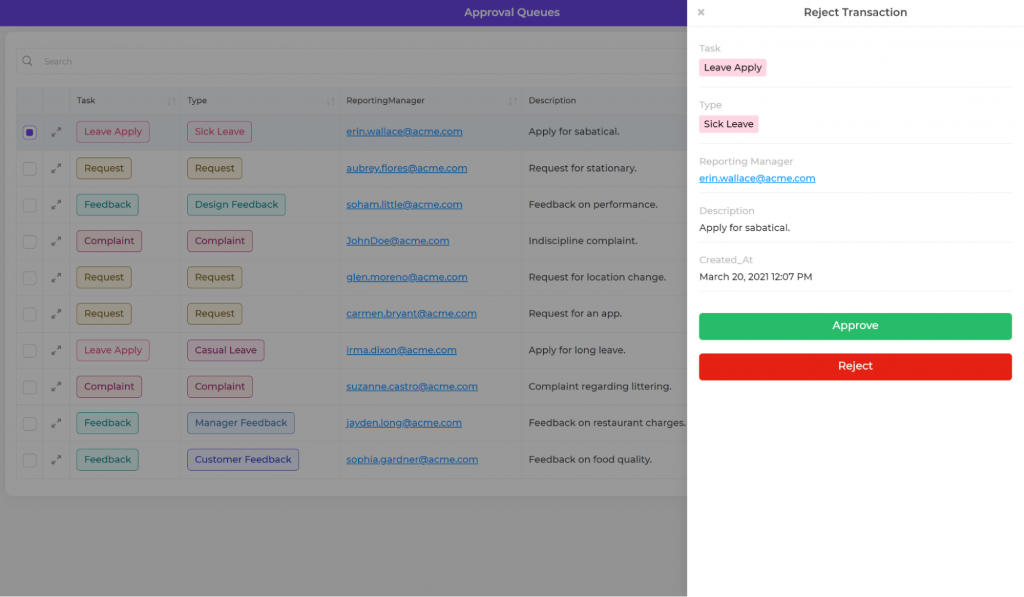This screenshot has width=1024, height=597.
Task: Open details icon on the Design Feedback row
Action: [58, 204]
